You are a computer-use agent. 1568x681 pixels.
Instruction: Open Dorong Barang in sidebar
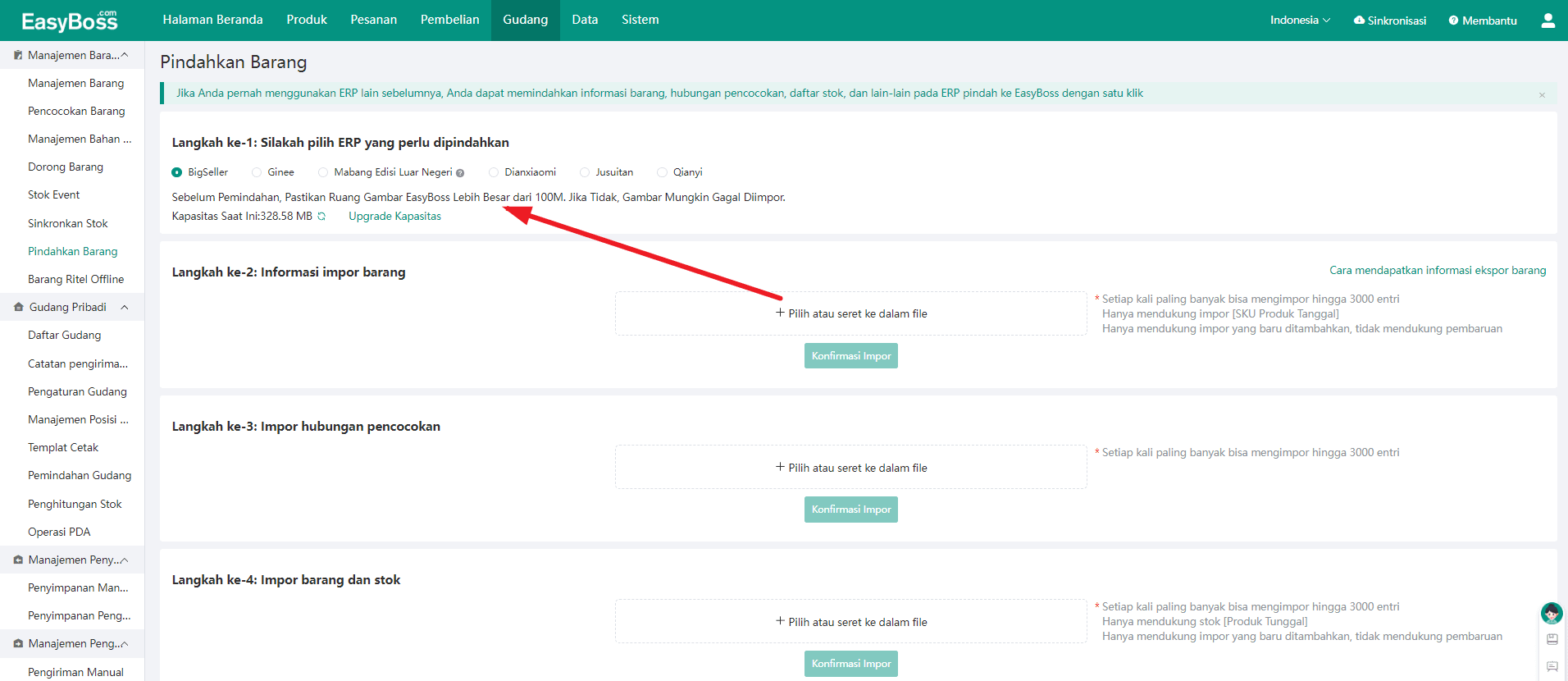point(66,167)
